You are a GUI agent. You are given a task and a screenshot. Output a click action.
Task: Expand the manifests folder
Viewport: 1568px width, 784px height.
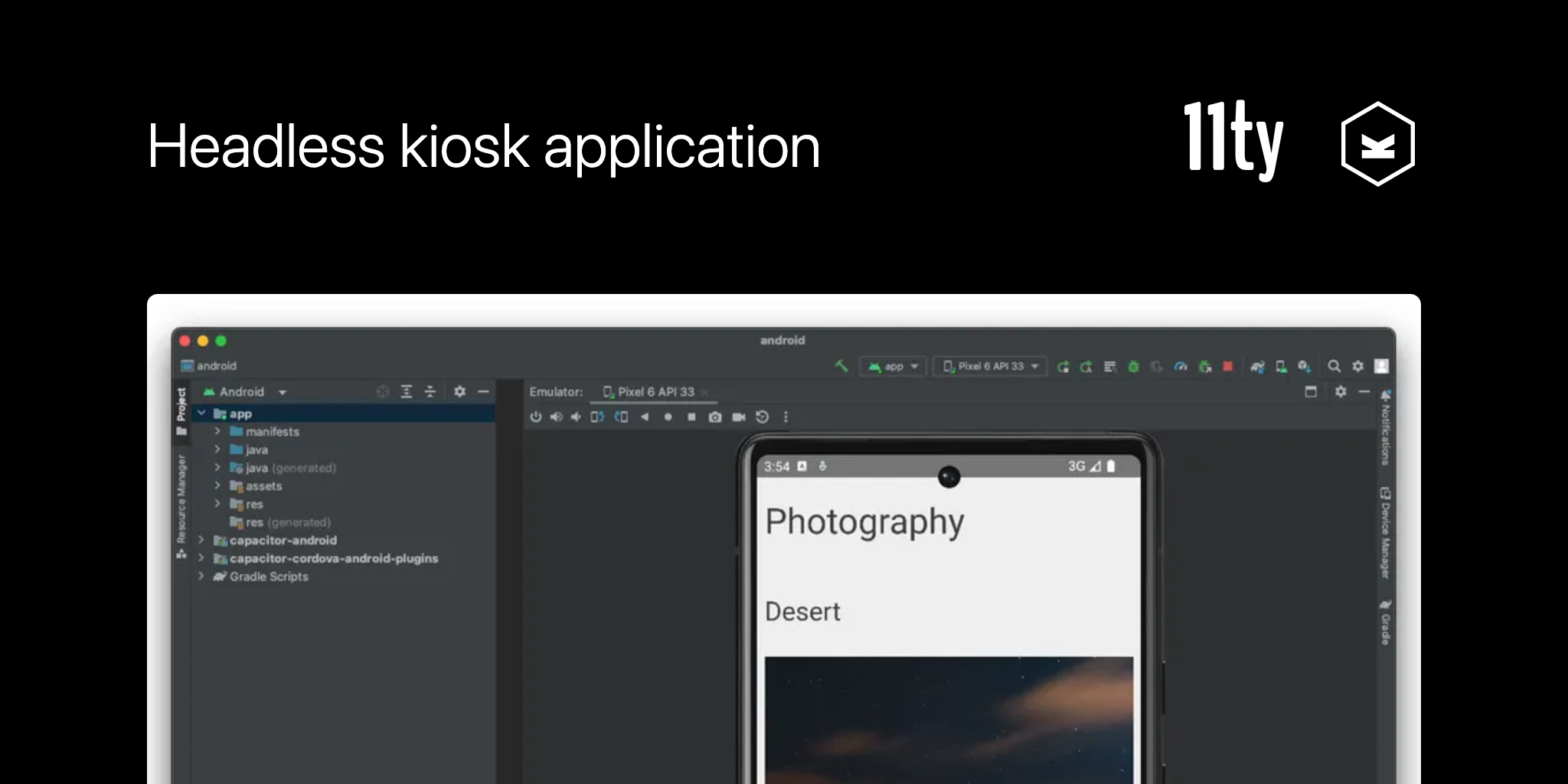[x=218, y=431]
